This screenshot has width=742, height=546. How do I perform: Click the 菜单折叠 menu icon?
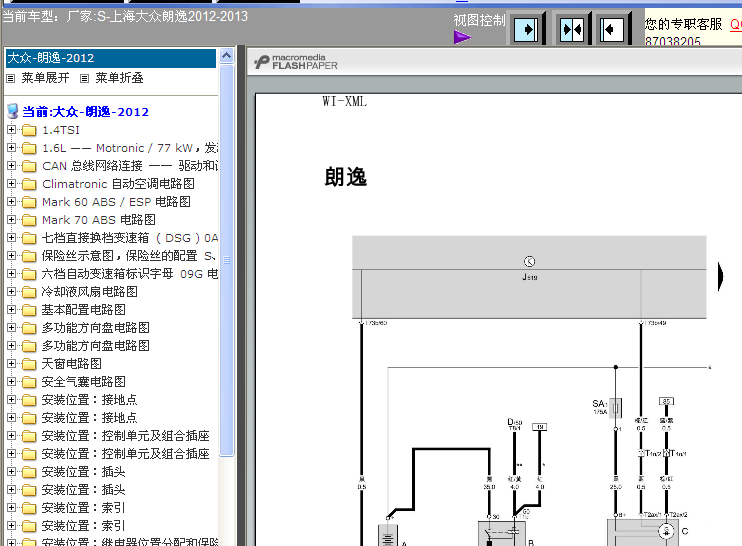click(x=84, y=79)
